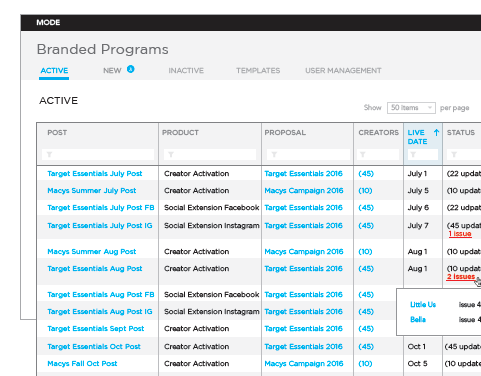Open Target Essentials July Post FB link
The width and height of the screenshot is (481, 376).
[x=101, y=208]
